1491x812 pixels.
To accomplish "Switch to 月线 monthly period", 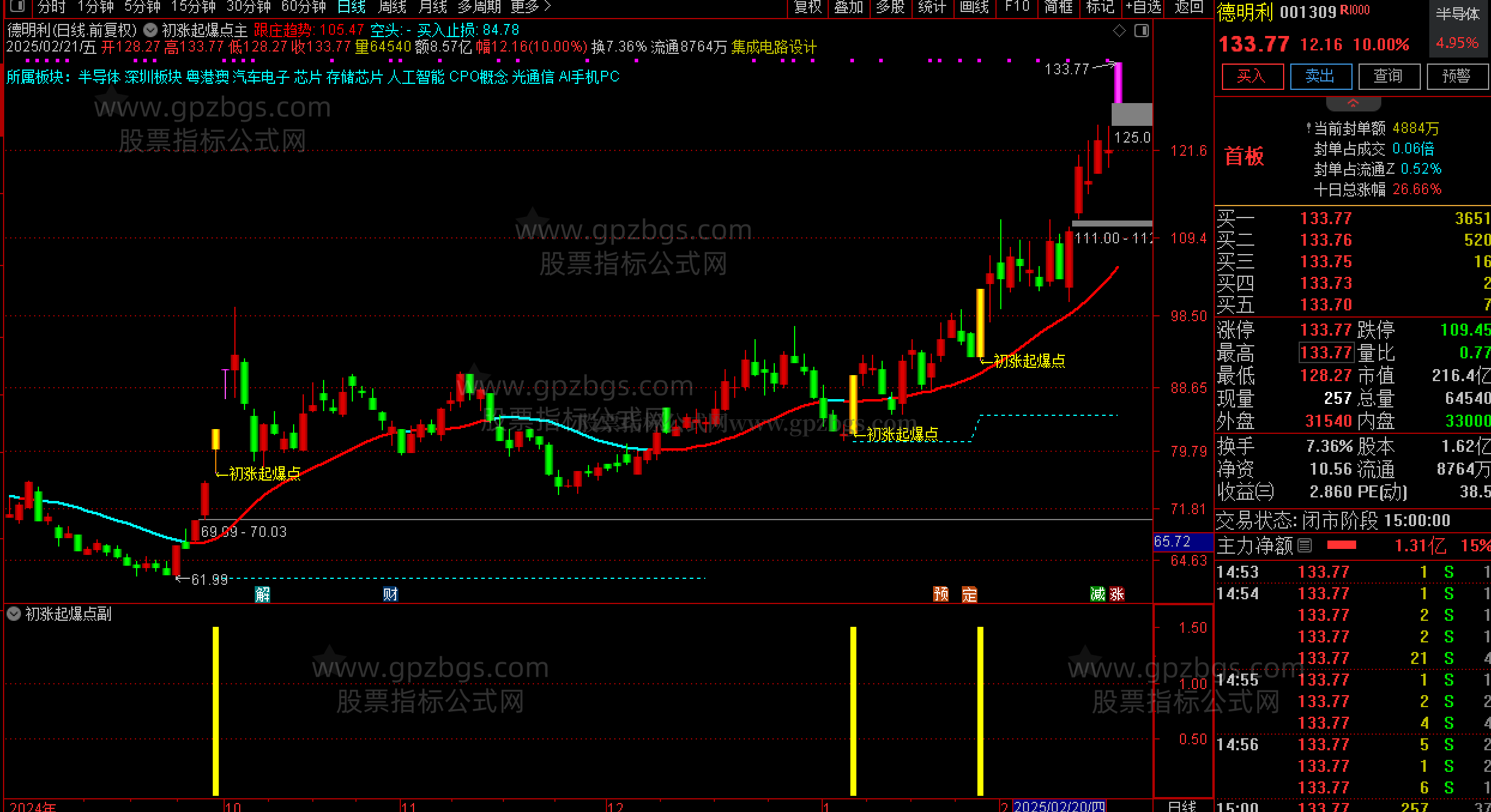I will (x=433, y=7).
